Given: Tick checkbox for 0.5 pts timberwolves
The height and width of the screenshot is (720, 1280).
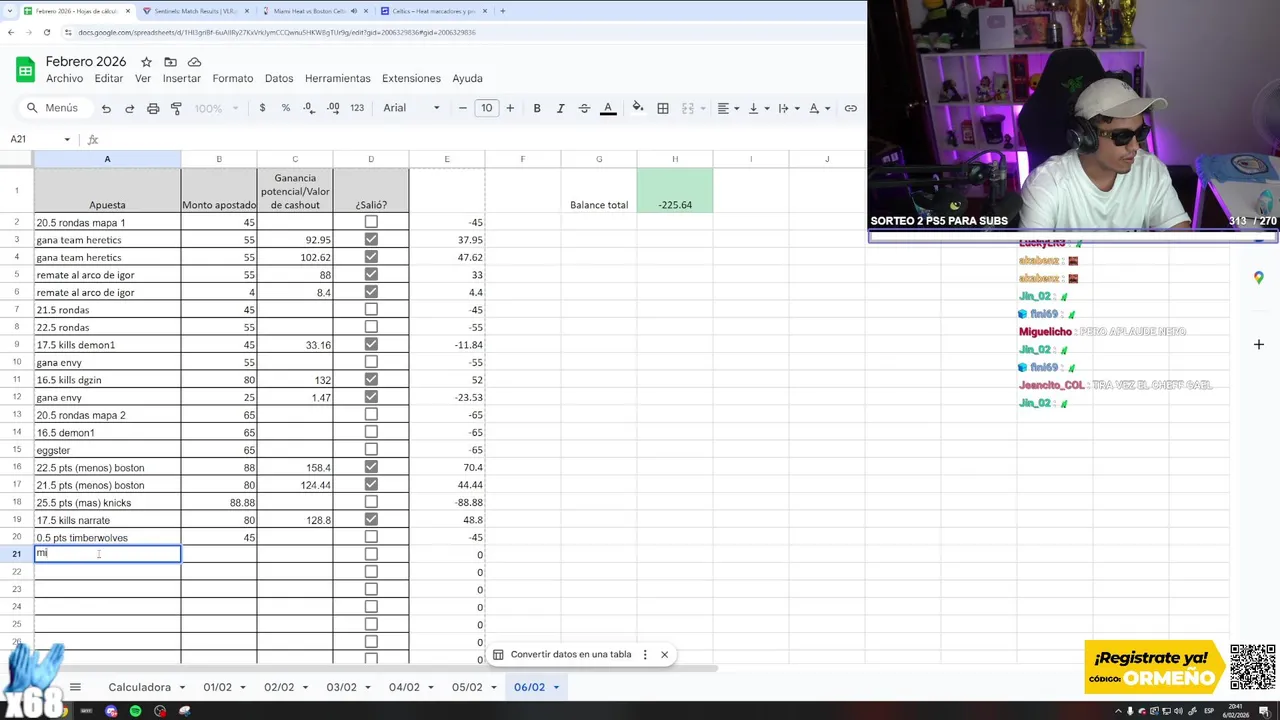Looking at the screenshot, I should pos(371,537).
